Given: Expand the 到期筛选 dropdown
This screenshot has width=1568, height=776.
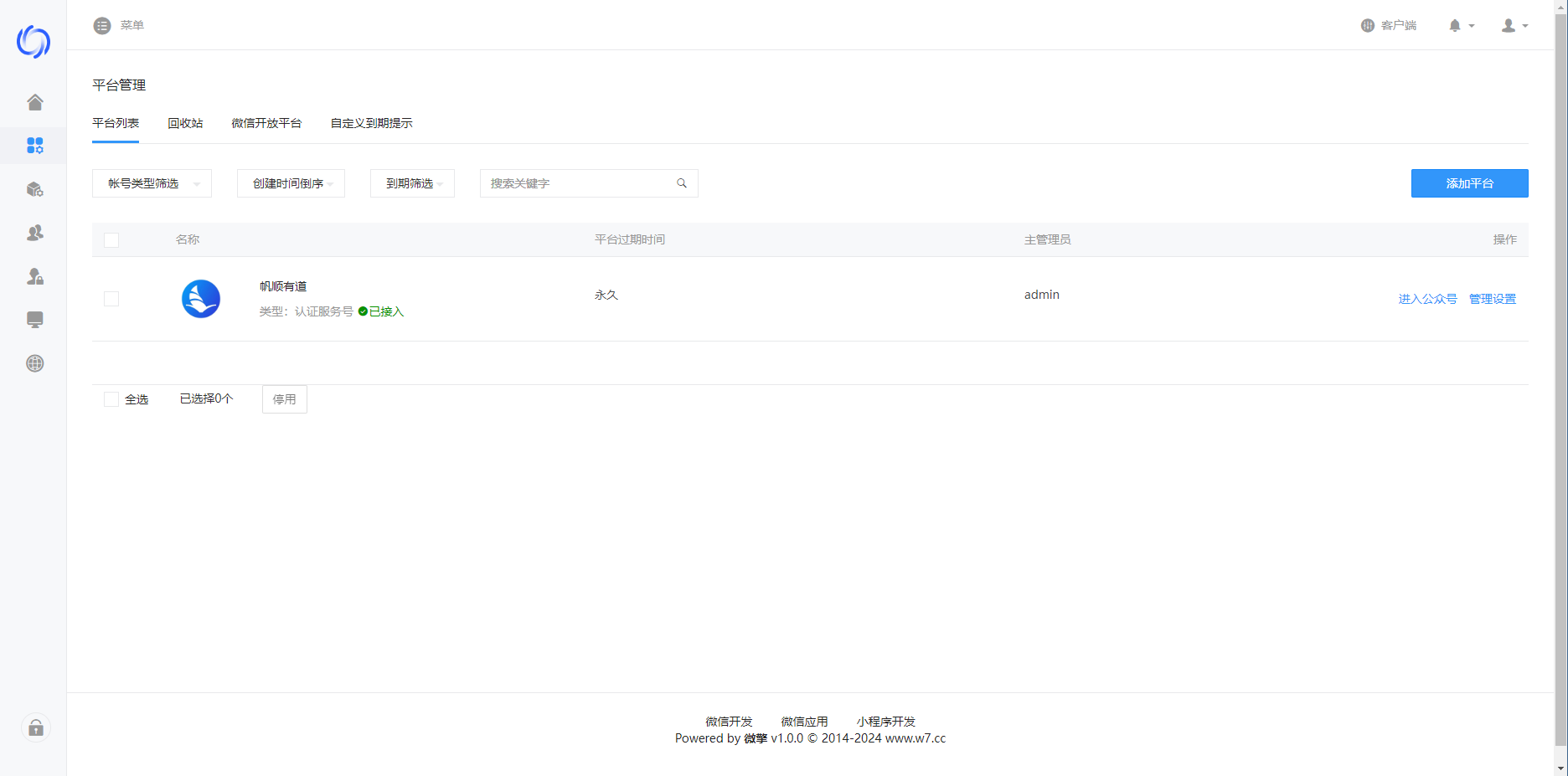Looking at the screenshot, I should pyautogui.click(x=412, y=183).
